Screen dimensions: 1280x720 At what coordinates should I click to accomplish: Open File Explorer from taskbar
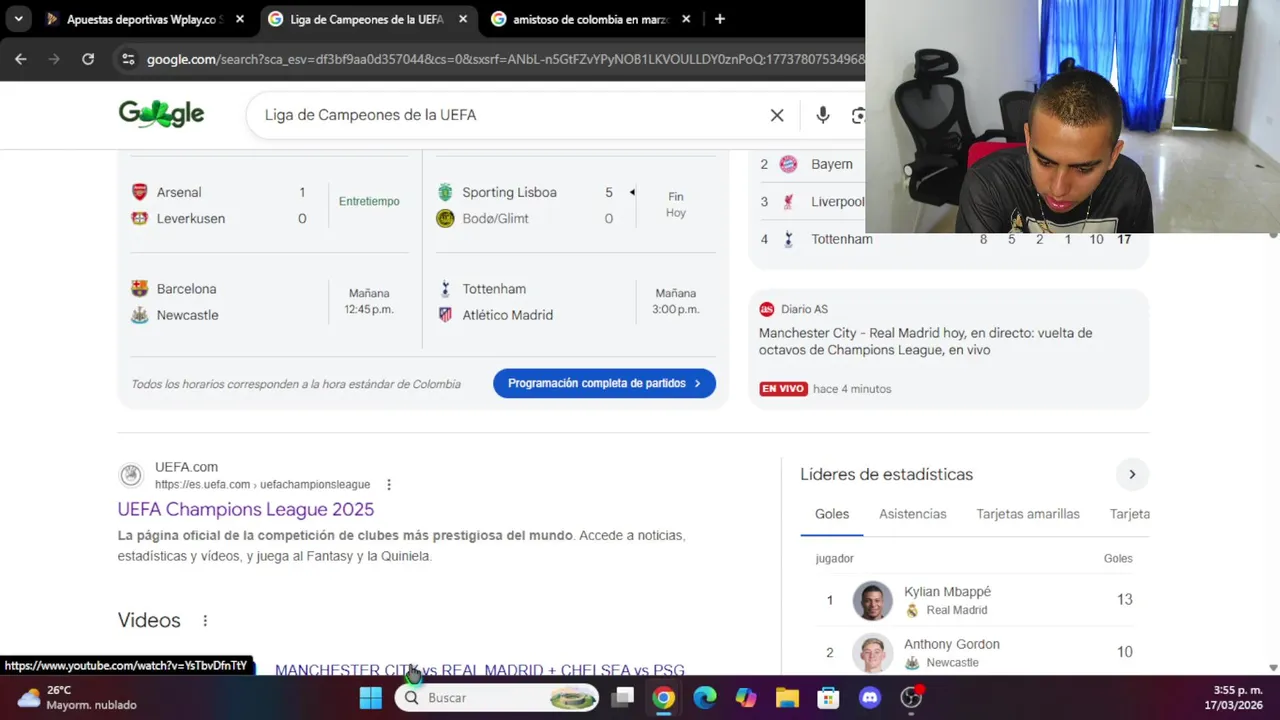[x=787, y=698]
